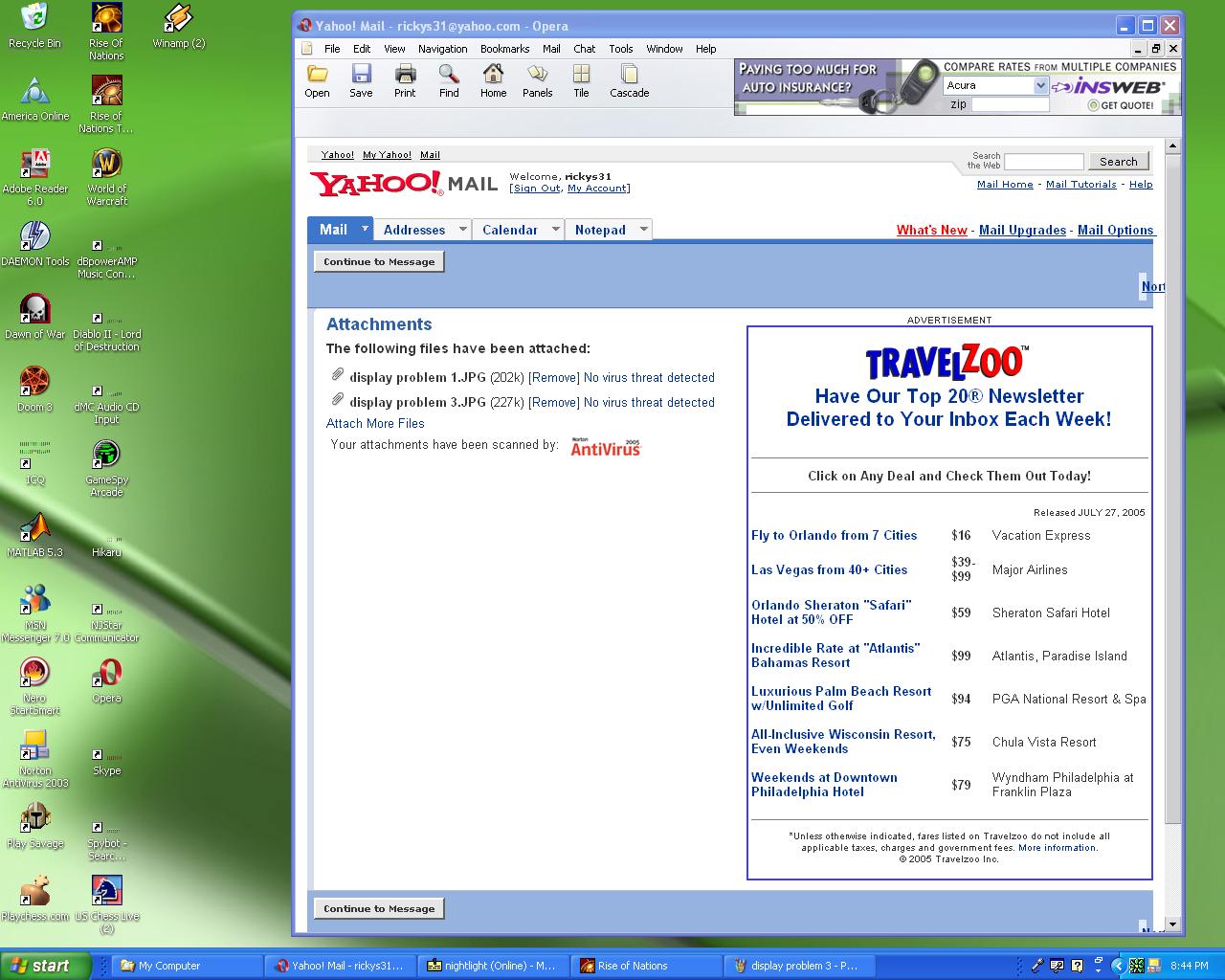Click the Open toolbar icon in Opera
The height and width of the screenshot is (980, 1225).
click(317, 80)
